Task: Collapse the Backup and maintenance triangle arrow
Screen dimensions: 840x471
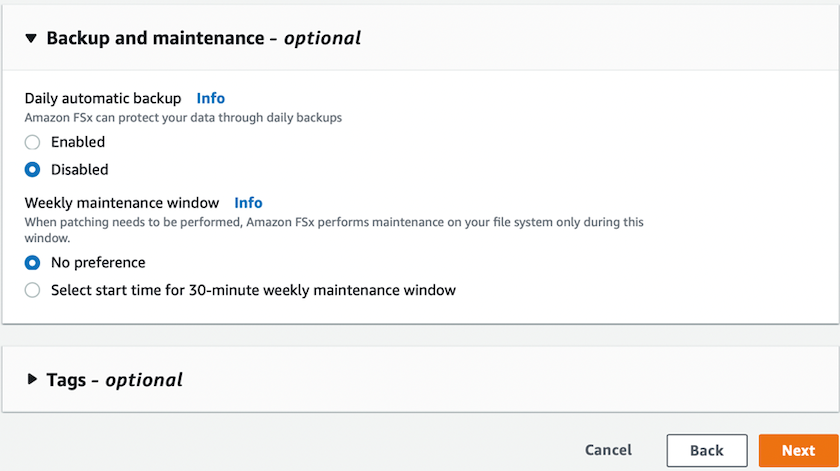Action: pyautogui.click(x=32, y=38)
